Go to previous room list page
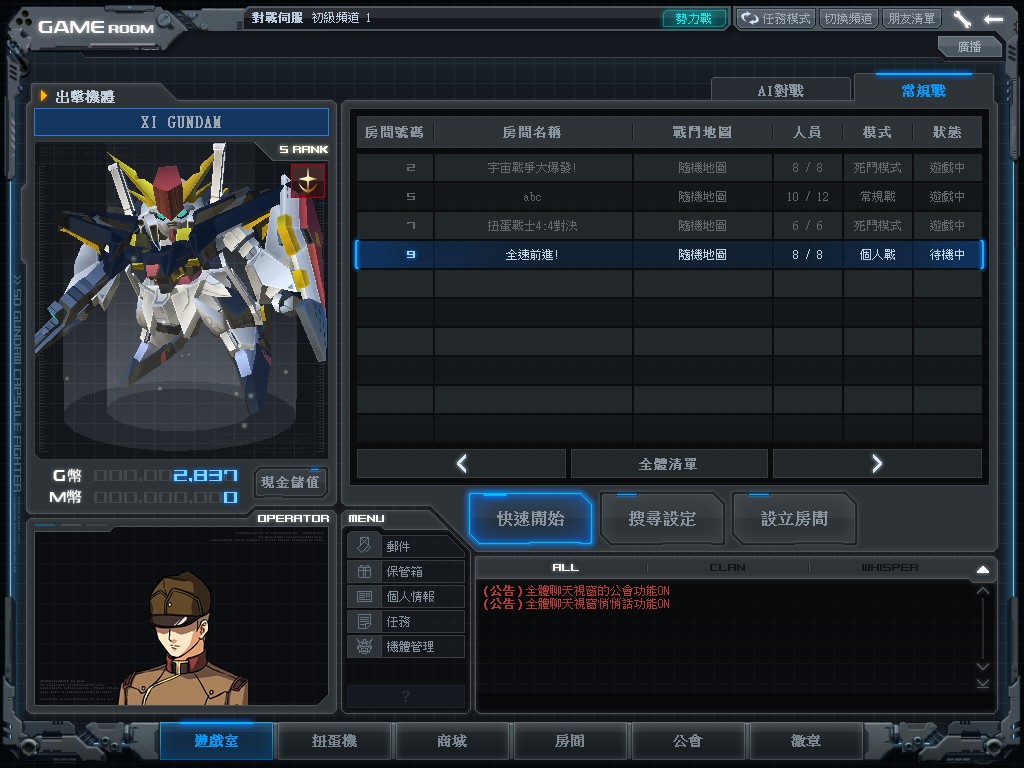Screen dimensions: 1024x768 coord(461,464)
